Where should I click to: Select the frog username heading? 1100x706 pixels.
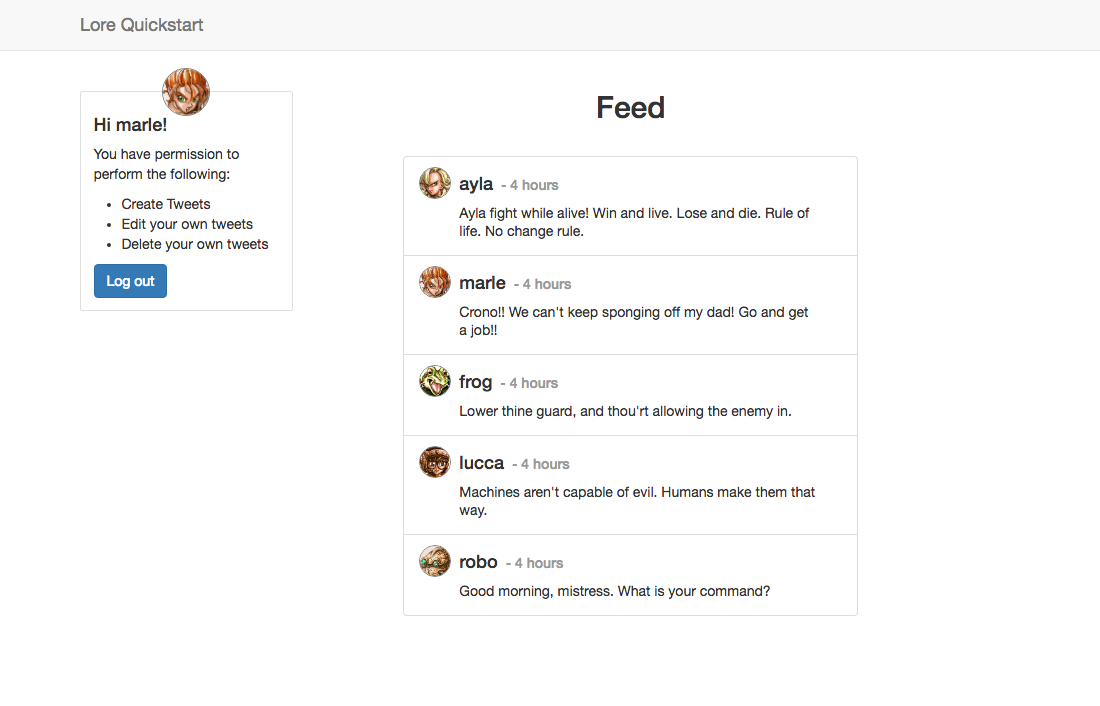click(x=475, y=382)
